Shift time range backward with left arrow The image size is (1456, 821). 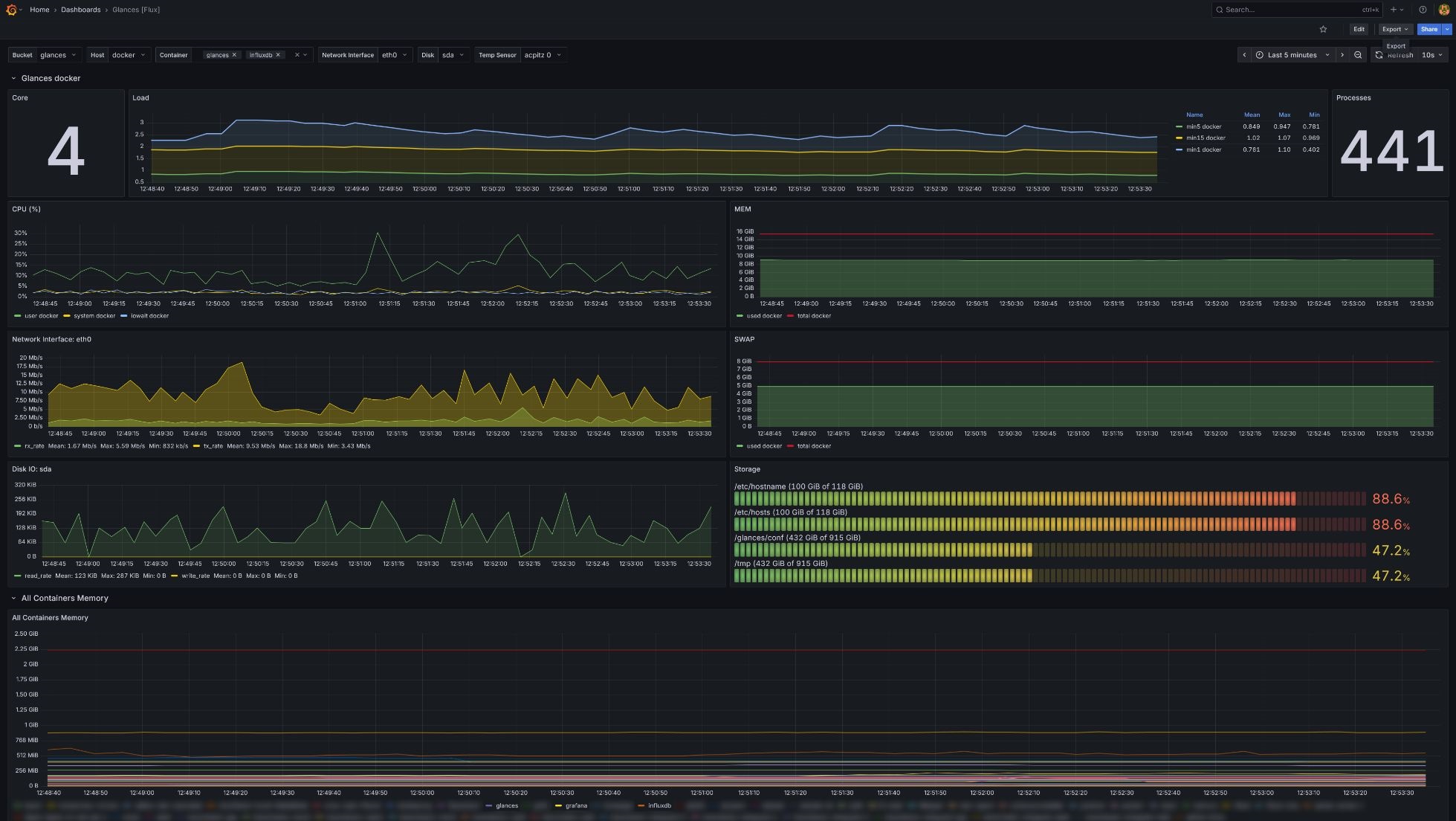tap(1244, 55)
